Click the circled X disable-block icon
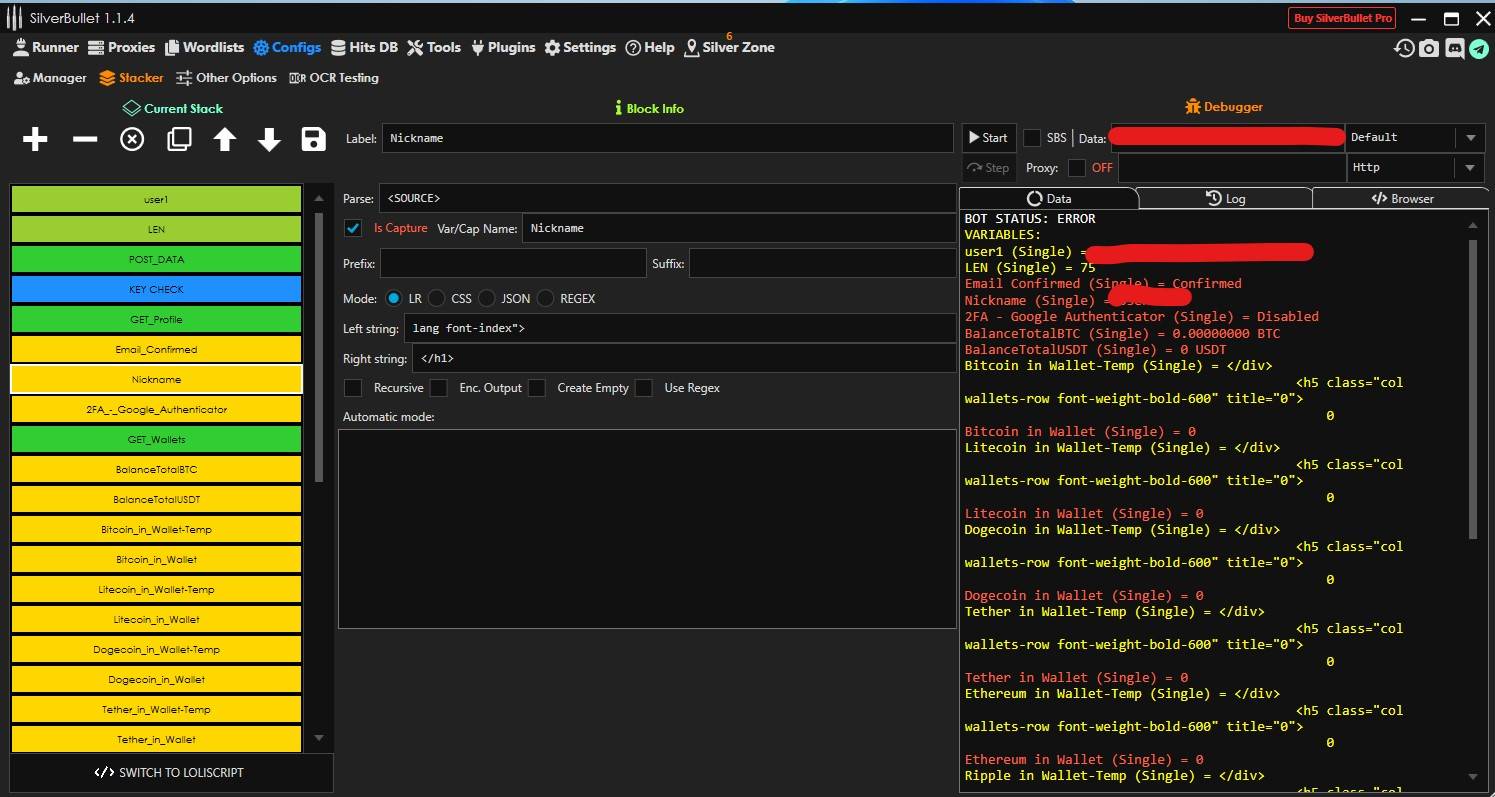The image size is (1495, 797). [x=132, y=139]
